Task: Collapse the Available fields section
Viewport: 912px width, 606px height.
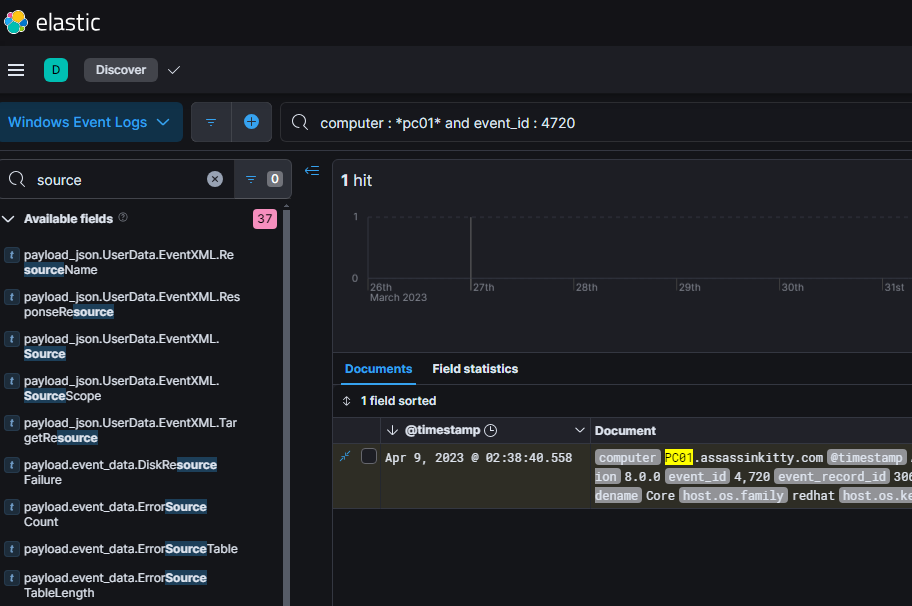Action: point(9,219)
